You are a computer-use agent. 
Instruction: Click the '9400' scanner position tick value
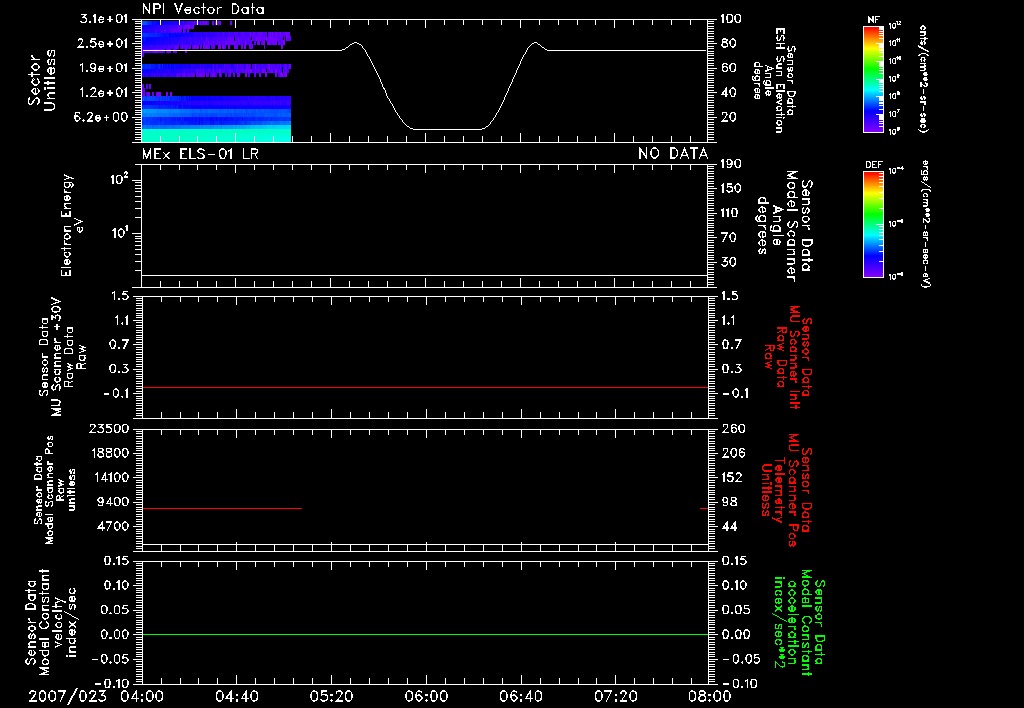point(113,502)
